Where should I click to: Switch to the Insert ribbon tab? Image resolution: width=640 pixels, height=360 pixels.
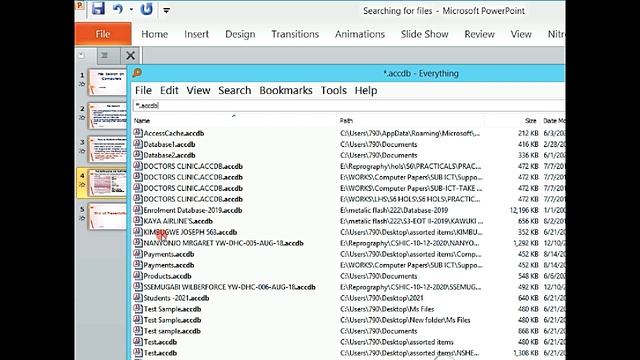click(x=196, y=34)
